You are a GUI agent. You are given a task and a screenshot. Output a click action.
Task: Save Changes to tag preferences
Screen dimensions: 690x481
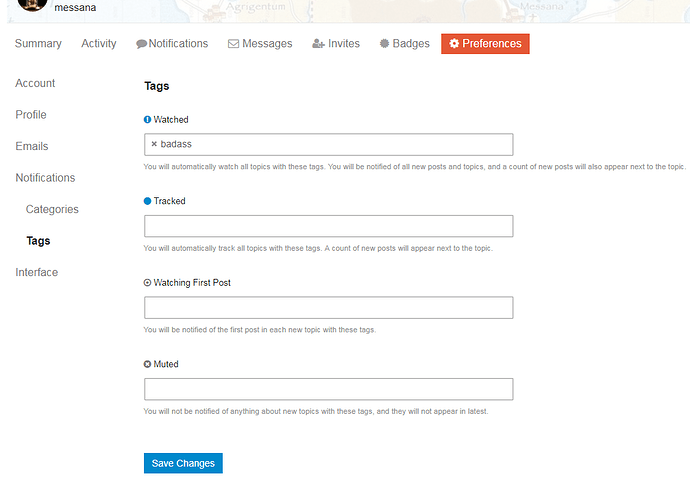point(183,463)
